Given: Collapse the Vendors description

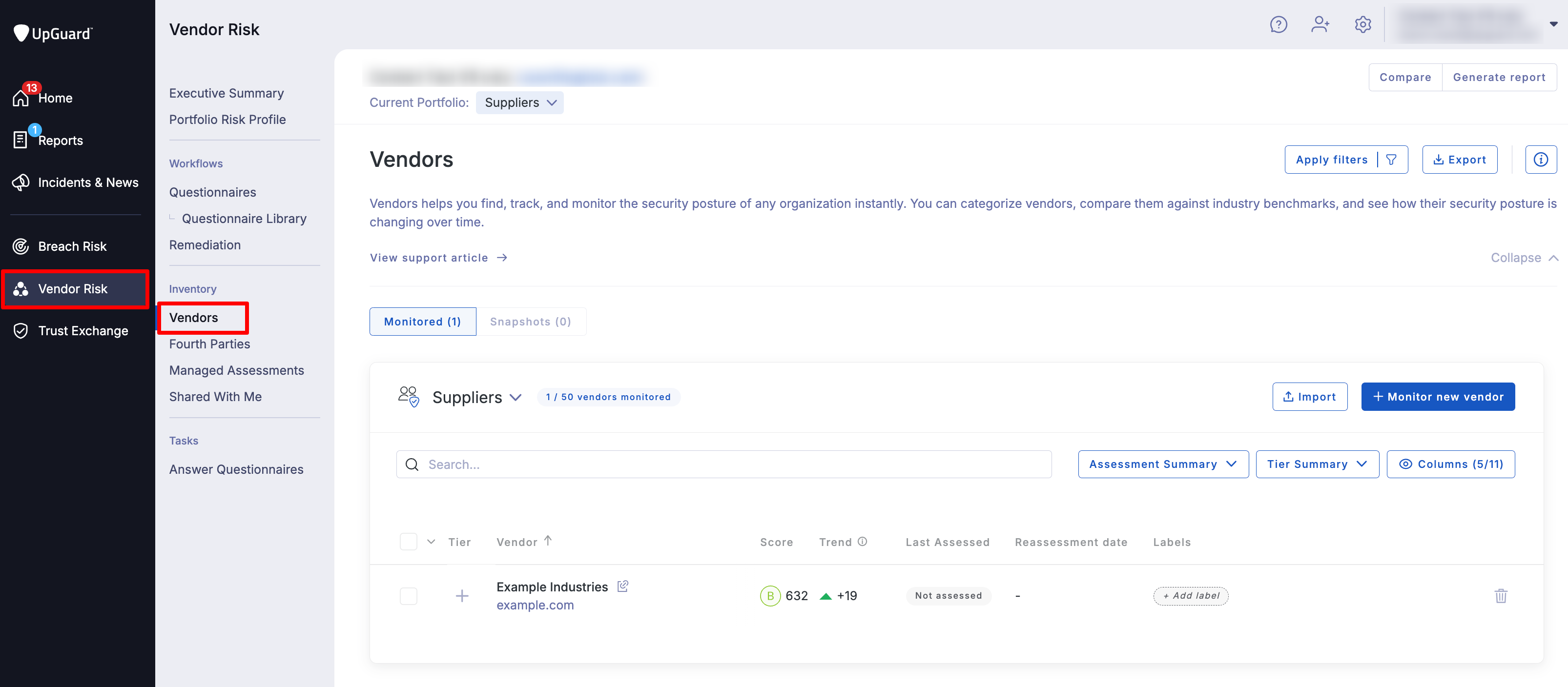Looking at the screenshot, I should pyautogui.click(x=1524, y=258).
